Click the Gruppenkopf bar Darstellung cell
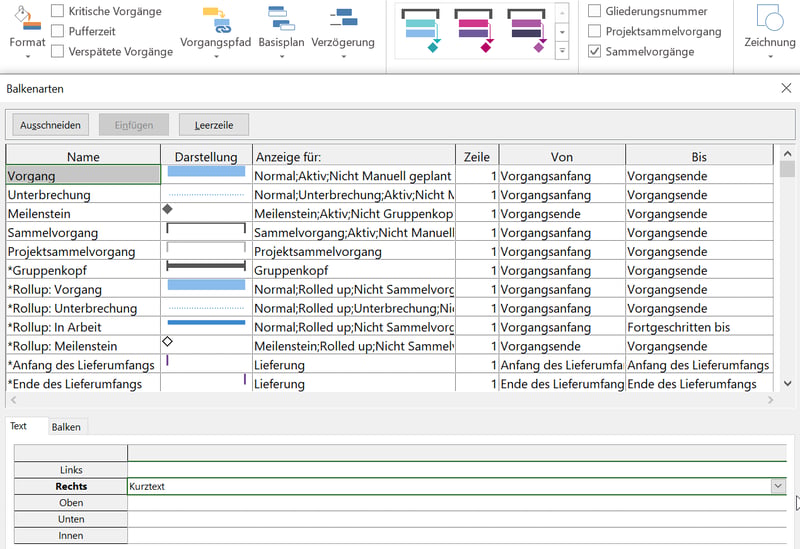Viewport: 800px width, 549px height. pos(206,270)
